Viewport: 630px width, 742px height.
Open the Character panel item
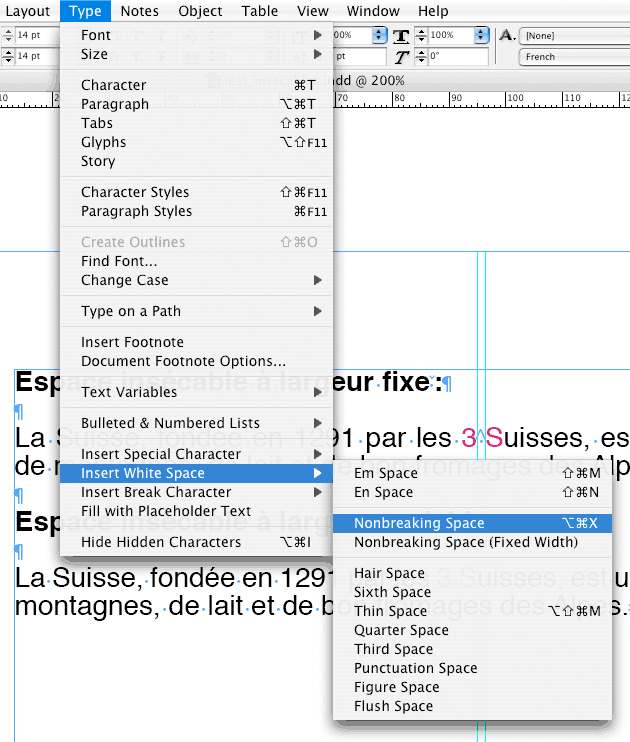196,85
